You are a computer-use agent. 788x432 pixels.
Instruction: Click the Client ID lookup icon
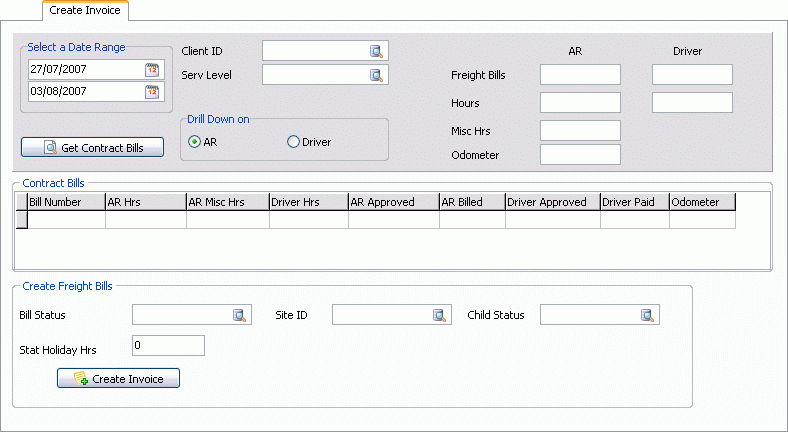377,51
